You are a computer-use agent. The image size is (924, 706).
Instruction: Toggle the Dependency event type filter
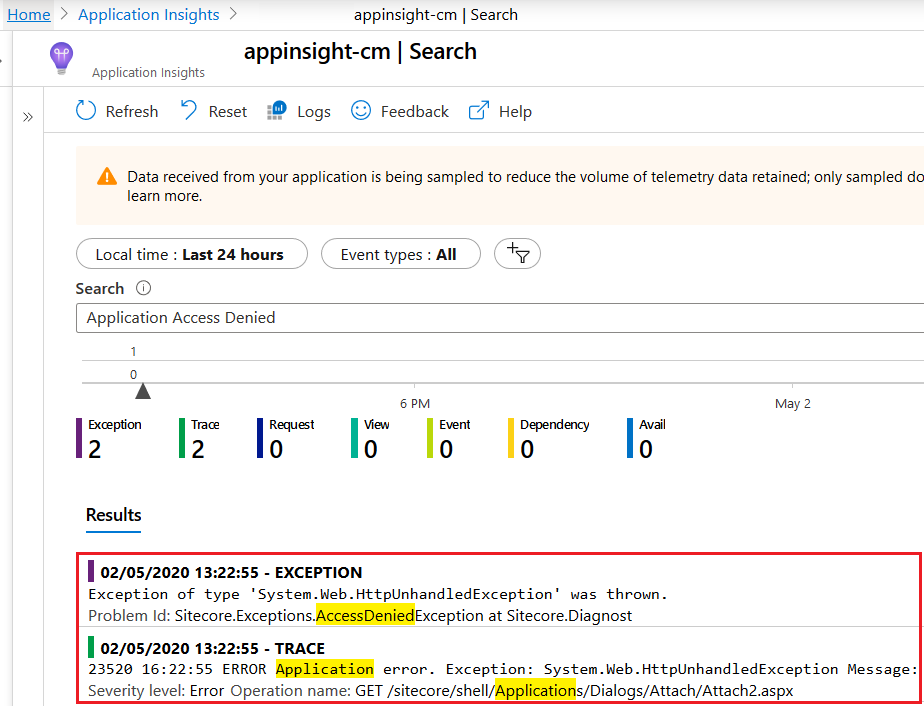pos(549,438)
